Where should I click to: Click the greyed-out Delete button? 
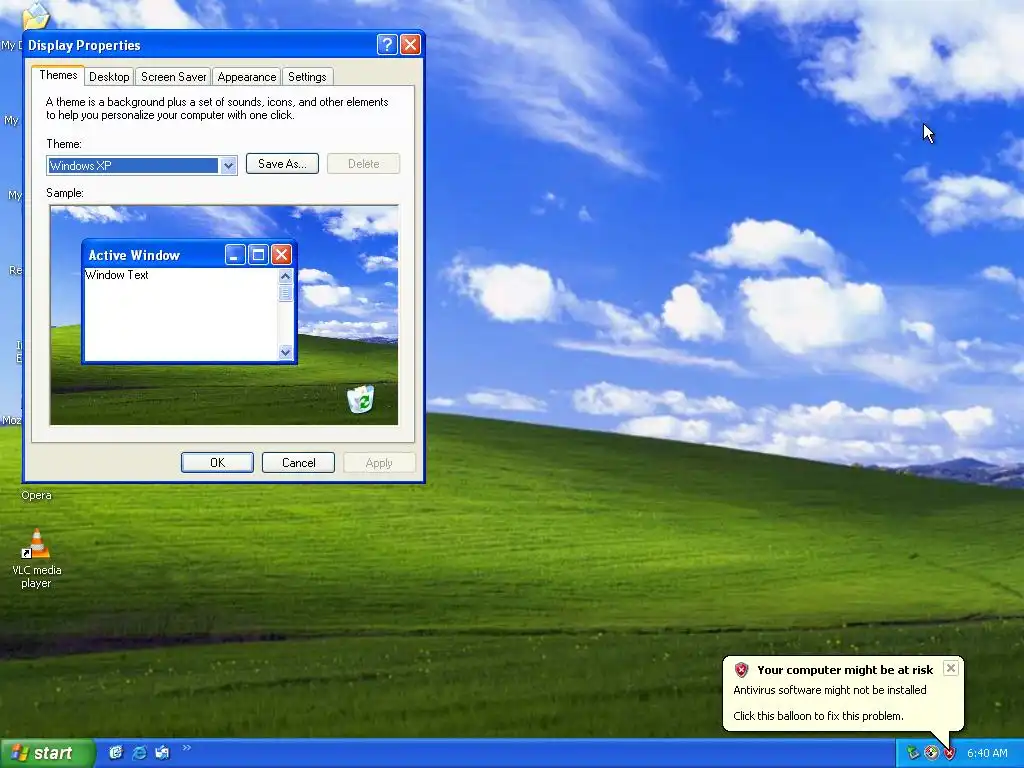click(363, 164)
